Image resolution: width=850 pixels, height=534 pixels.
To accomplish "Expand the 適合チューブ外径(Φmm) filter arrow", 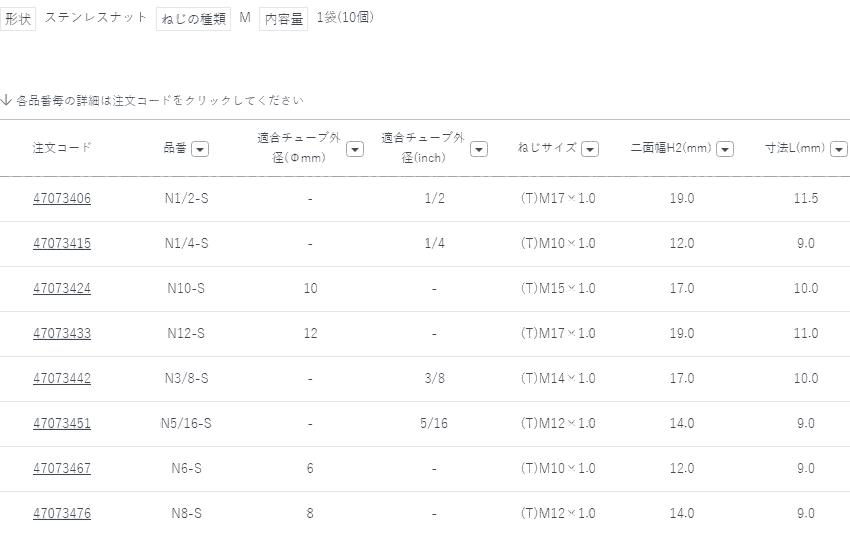I will 354,149.
